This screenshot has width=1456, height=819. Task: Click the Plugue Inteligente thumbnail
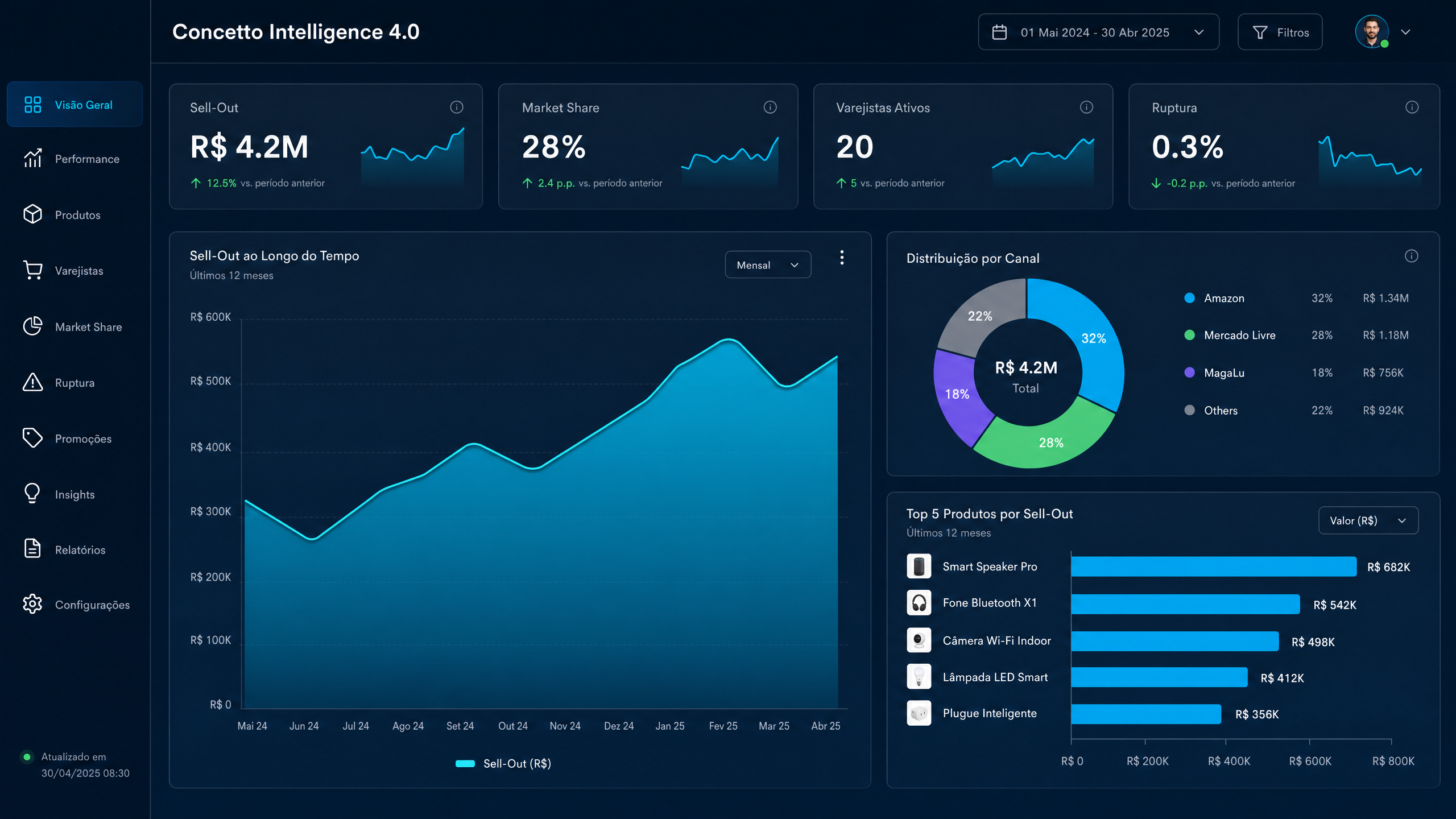pyautogui.click(x=919, y=713)
